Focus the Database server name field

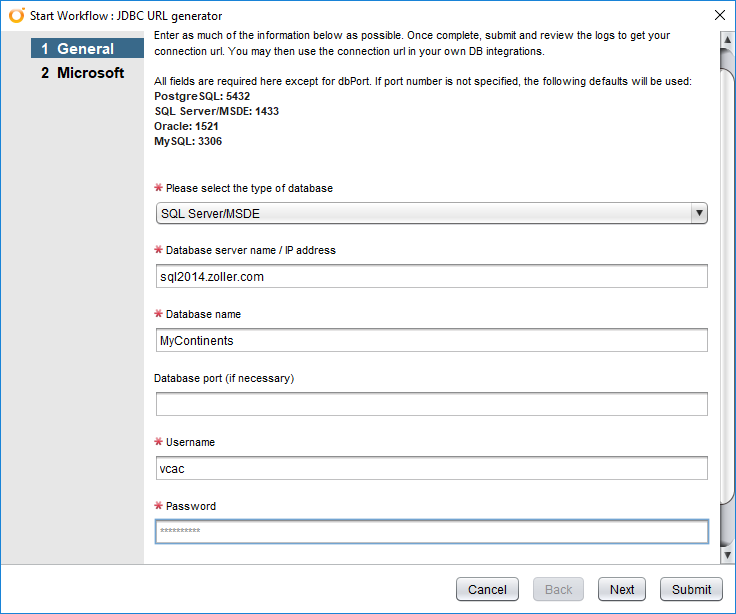(x=431, y=276)
